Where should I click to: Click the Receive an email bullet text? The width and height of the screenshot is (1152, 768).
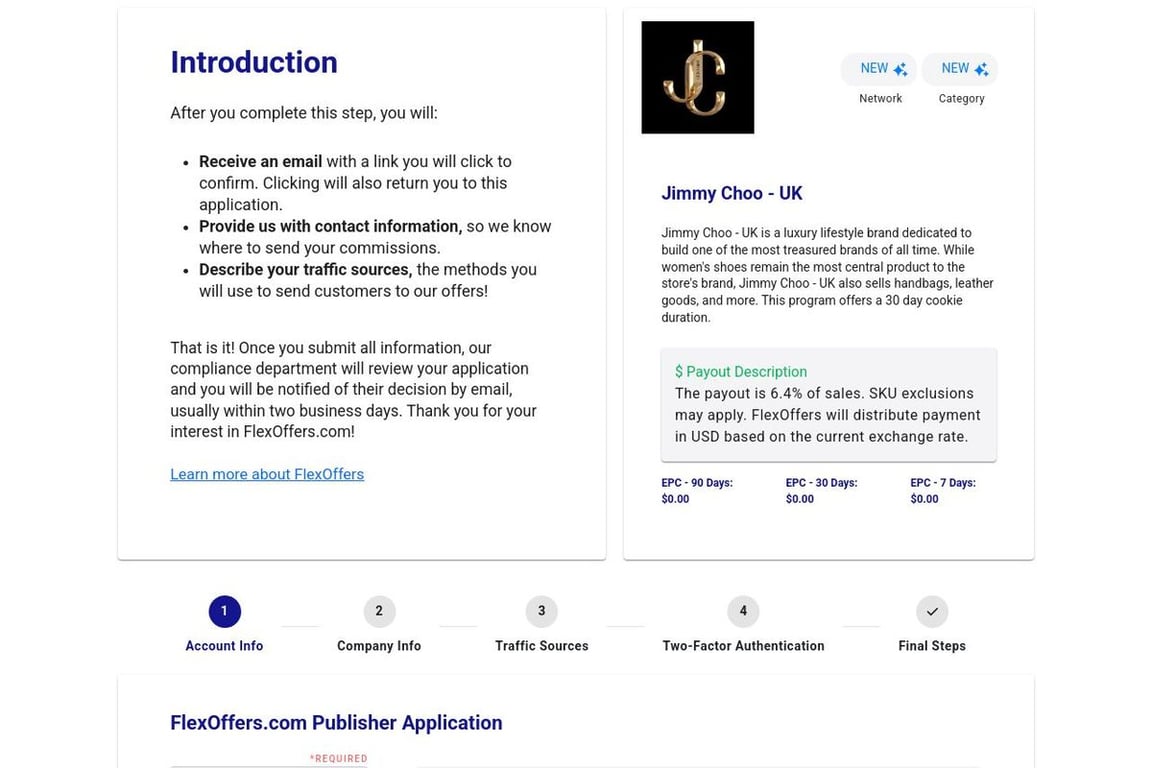(260, 162)
